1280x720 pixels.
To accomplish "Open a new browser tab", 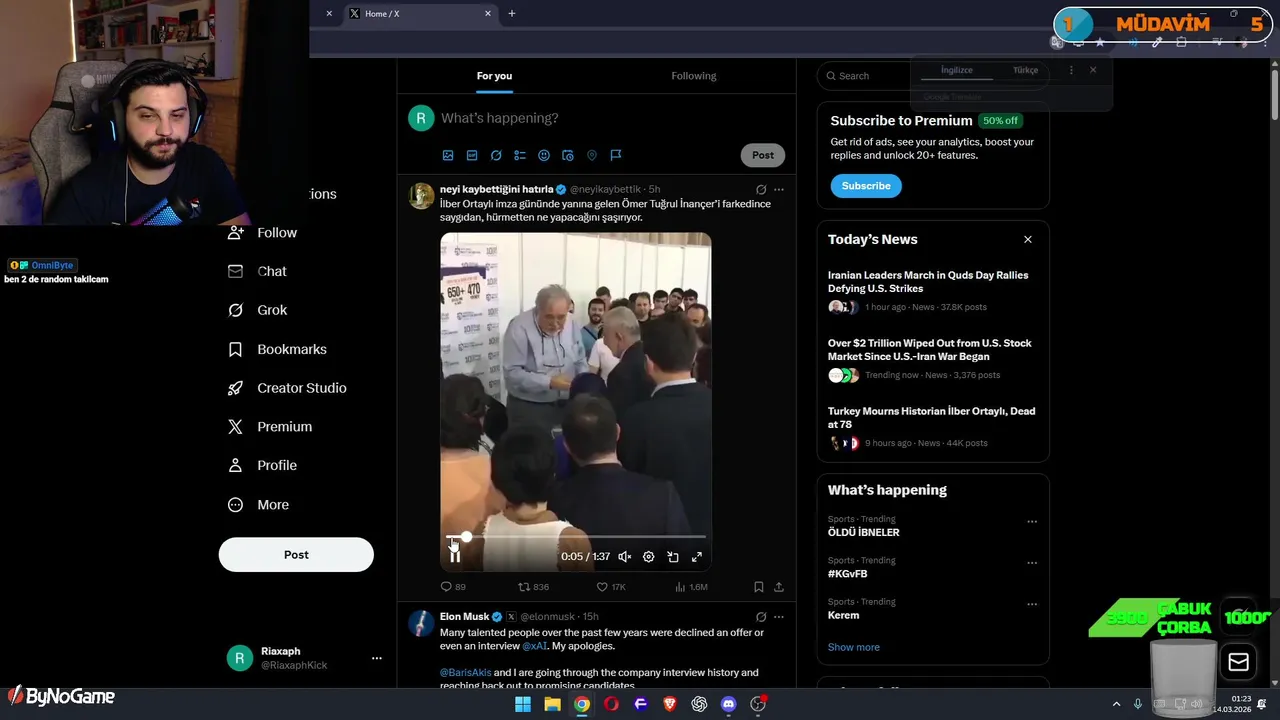I will (x=512, y=14).
